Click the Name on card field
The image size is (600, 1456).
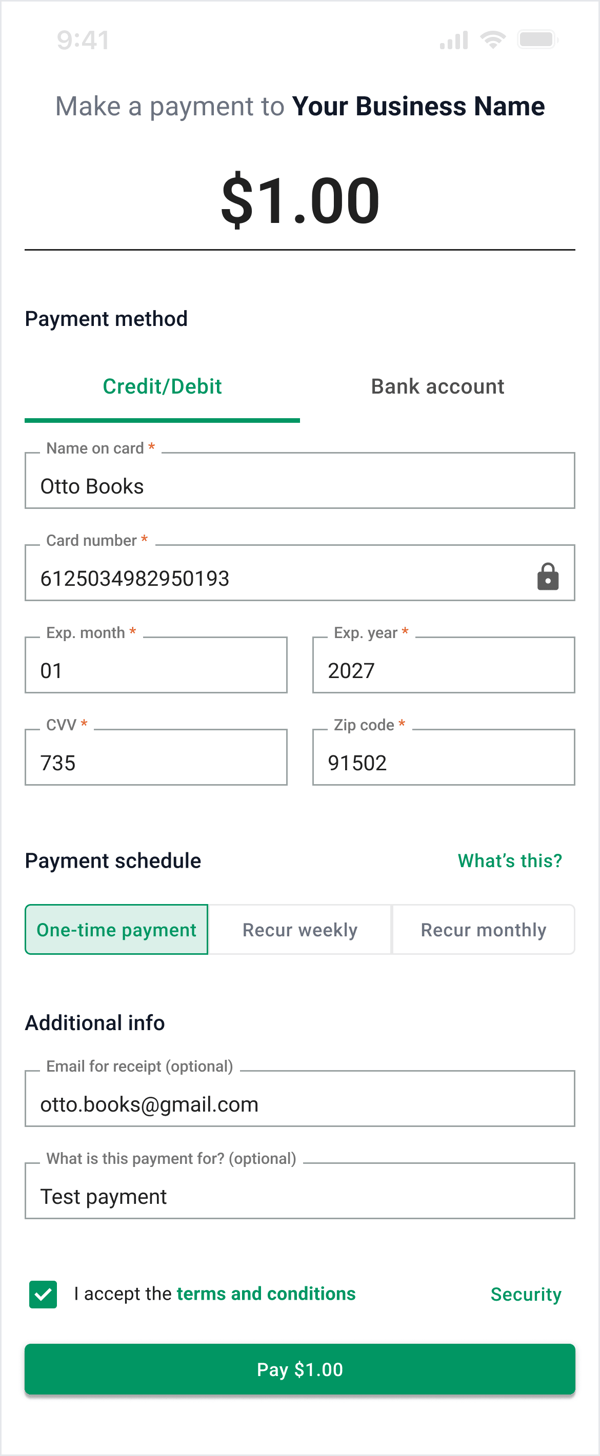pyautogui.click(x=300, y=486)
